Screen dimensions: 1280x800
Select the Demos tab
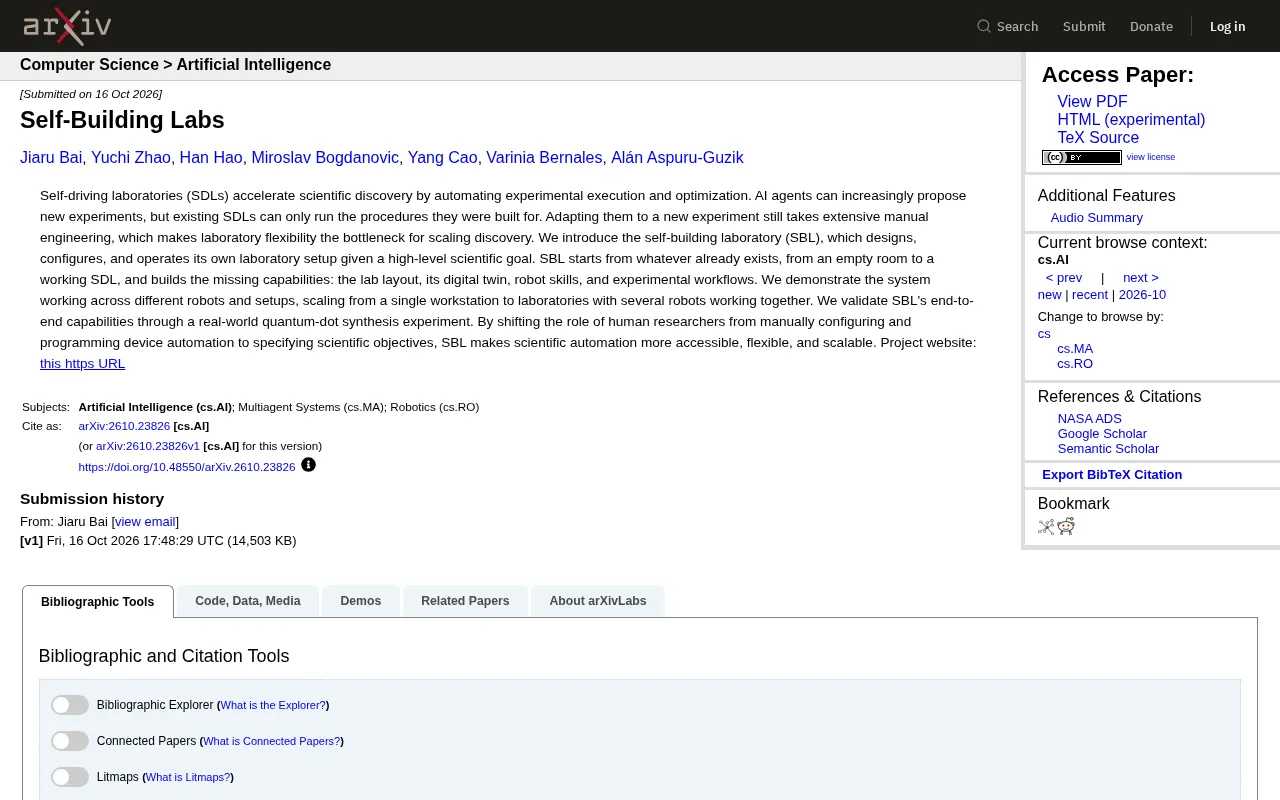pos(361,601)
